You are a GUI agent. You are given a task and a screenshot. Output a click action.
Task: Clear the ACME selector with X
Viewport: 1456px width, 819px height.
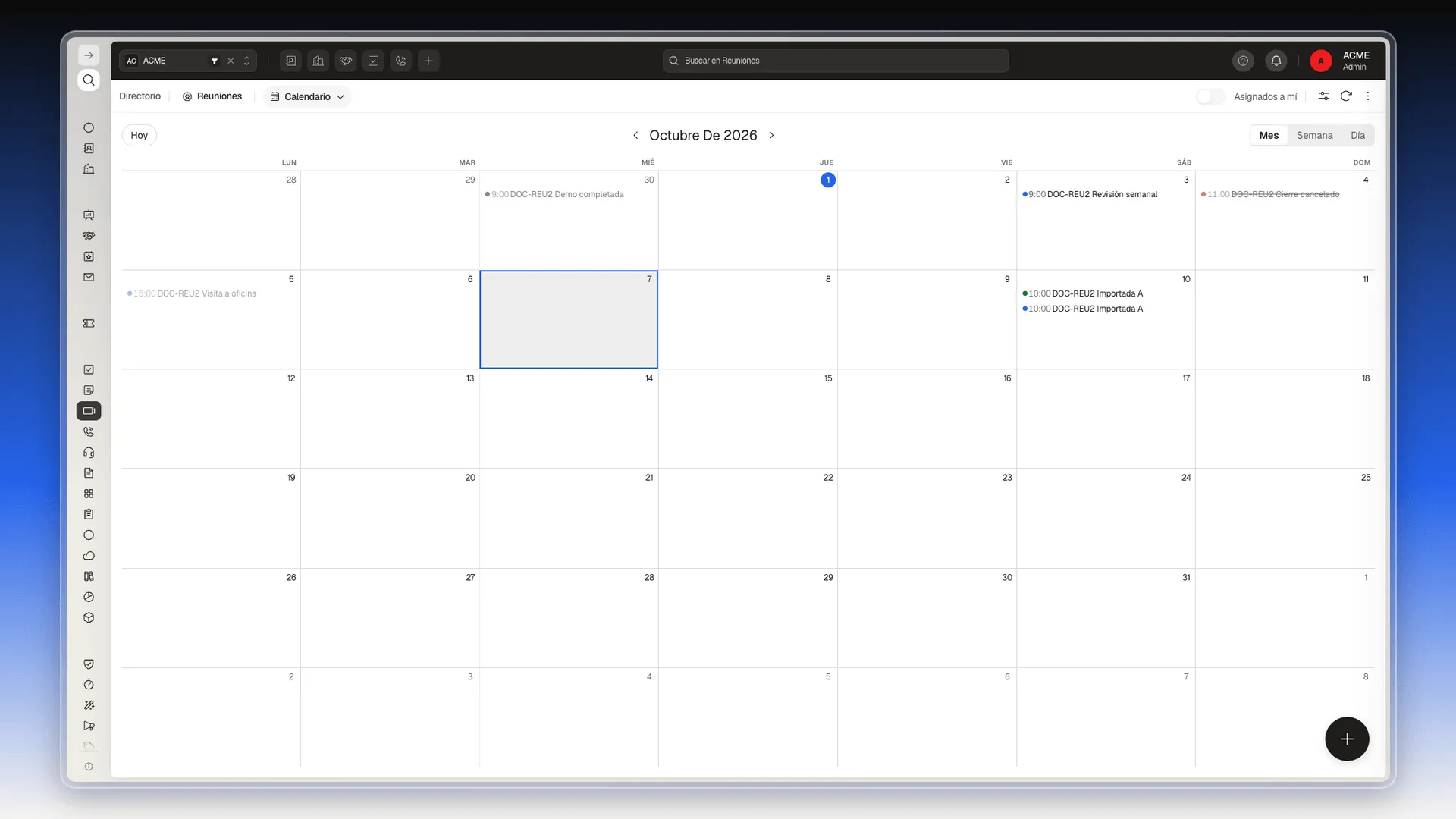click(231, 61)
